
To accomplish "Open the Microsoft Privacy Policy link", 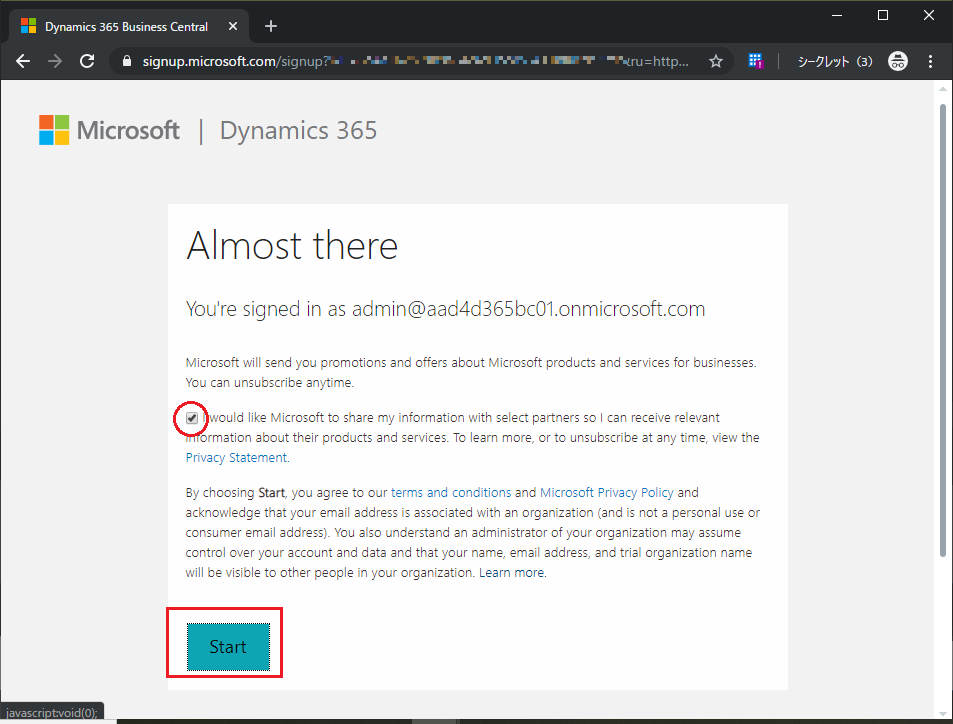I will (607, 492).
